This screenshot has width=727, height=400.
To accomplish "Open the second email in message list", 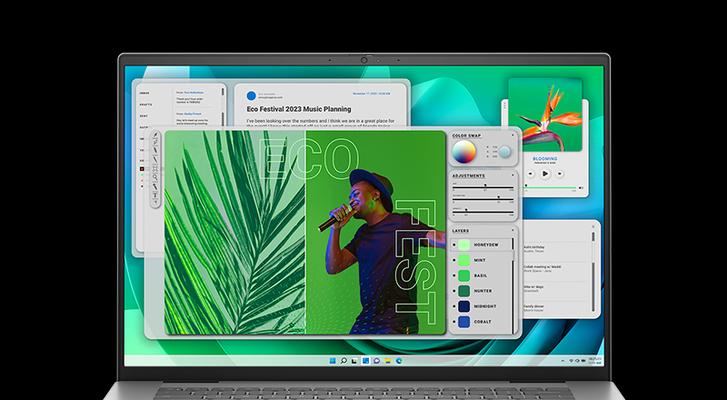I will tap(197, 119).
